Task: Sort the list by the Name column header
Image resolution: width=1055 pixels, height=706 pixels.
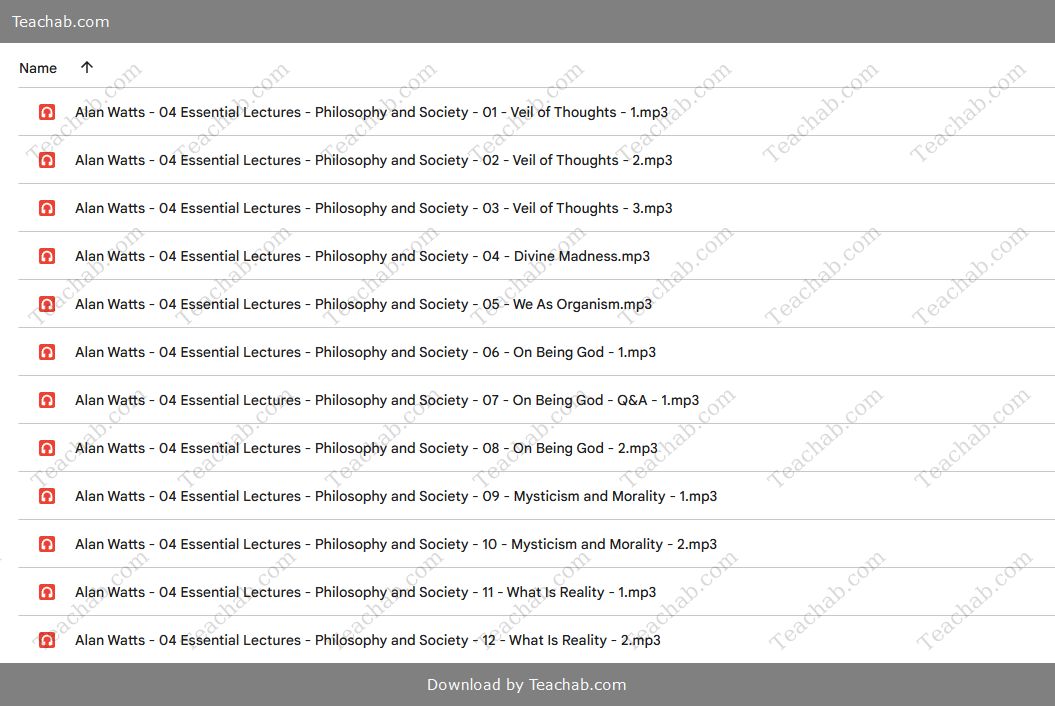Action: click(38, 68)
